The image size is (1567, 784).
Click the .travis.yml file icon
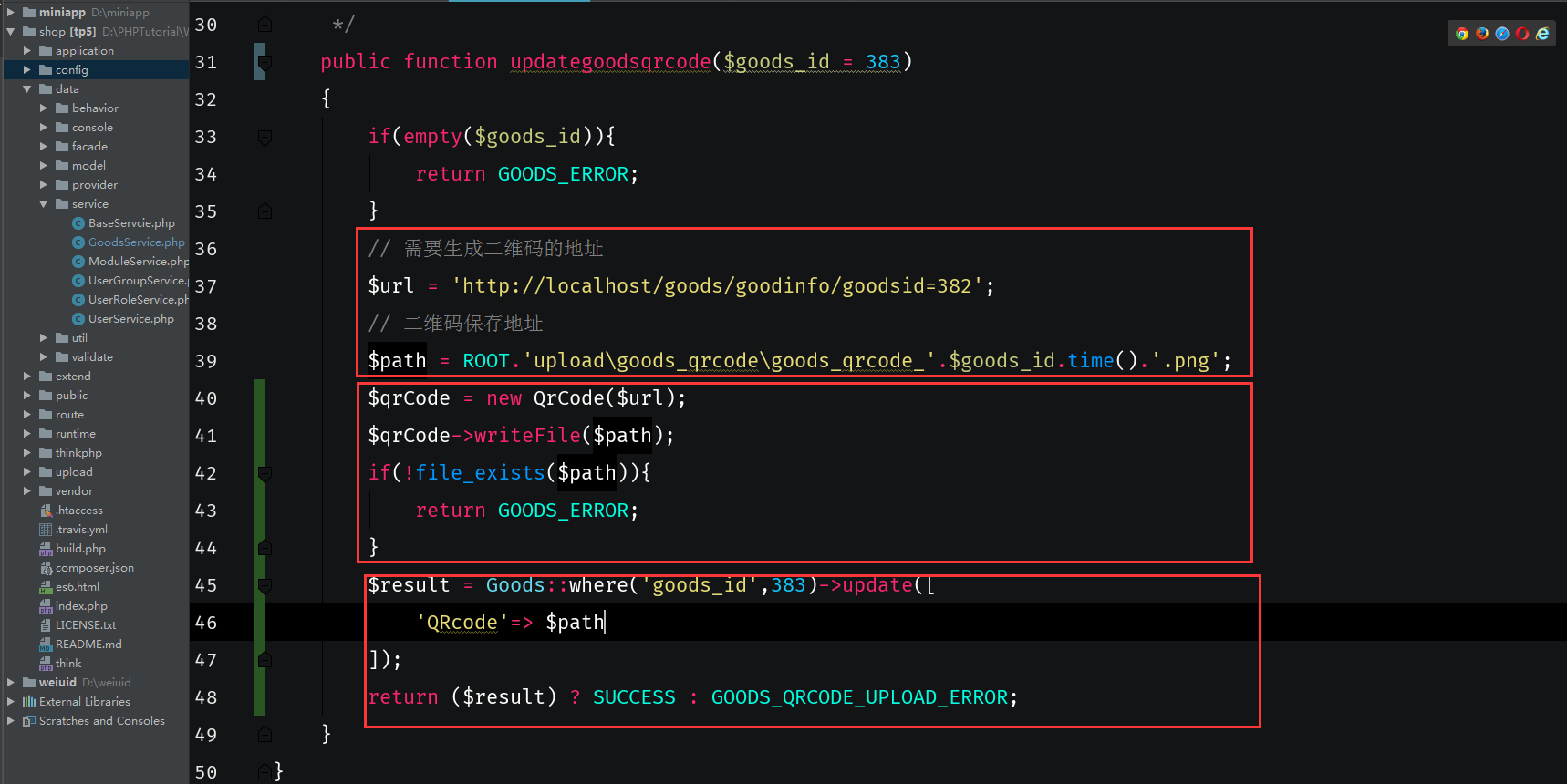click(x=46, y=530)
